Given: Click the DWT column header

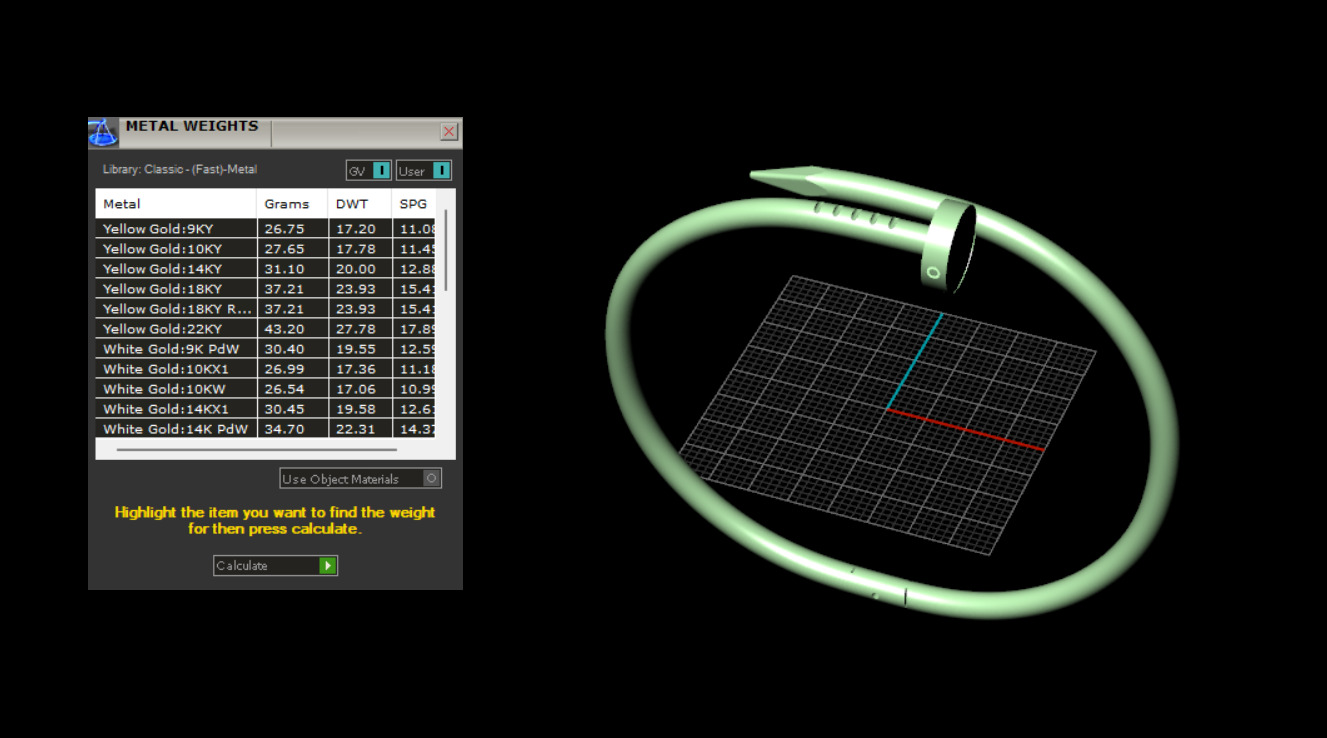Looking at the screenshot, I should click(360, 204).
